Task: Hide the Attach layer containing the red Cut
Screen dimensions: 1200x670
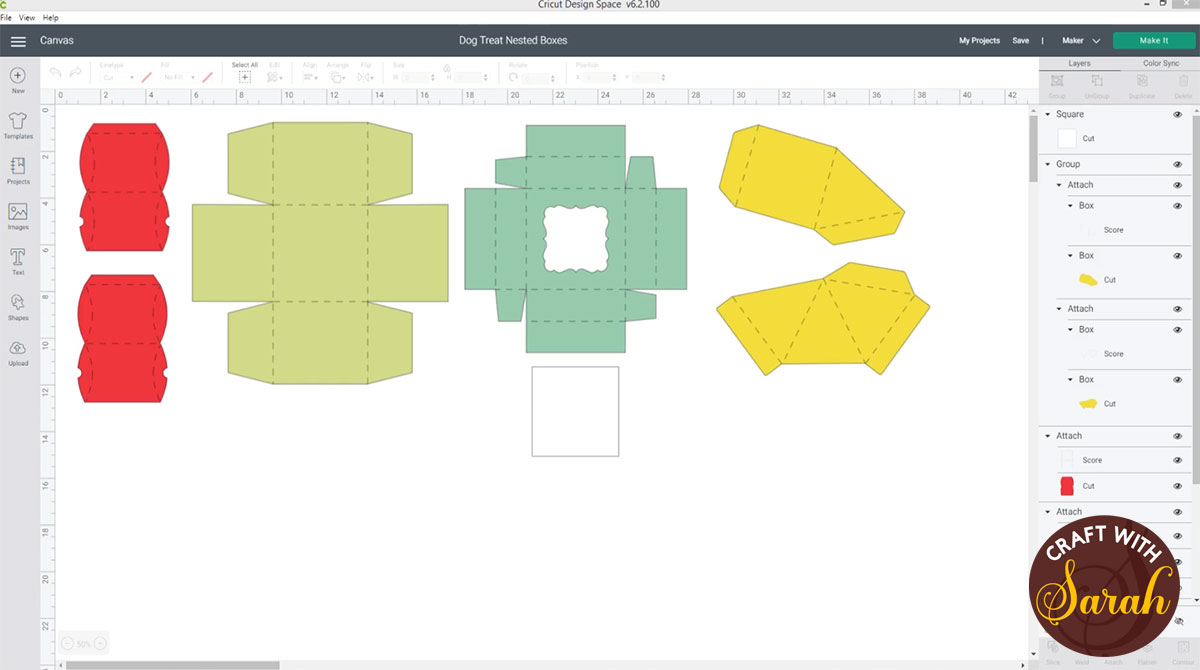Action: click(x=1177, y=436)
